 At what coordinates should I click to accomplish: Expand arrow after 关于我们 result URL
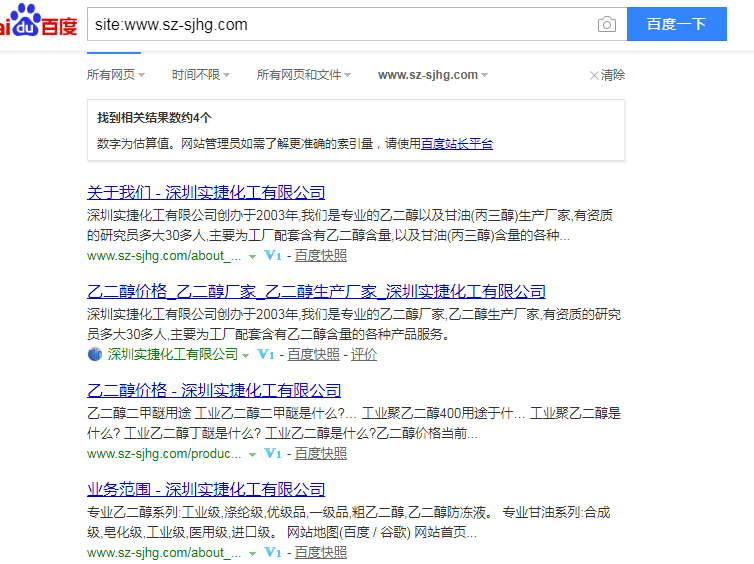252,257
